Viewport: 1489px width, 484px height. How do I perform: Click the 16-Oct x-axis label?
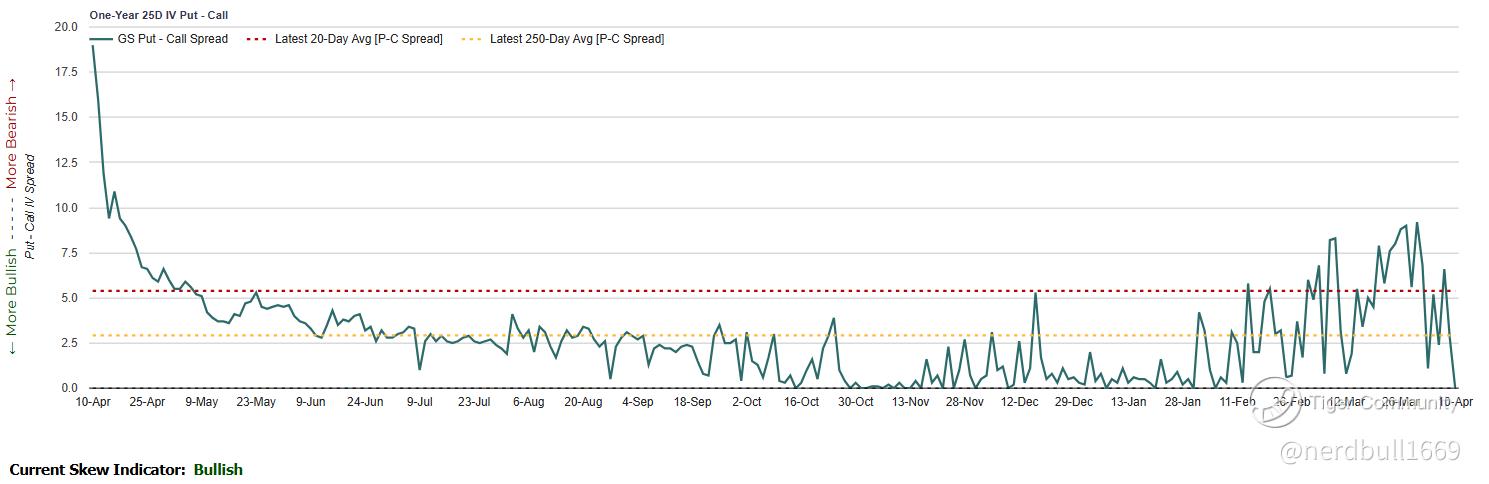(x=801, y=402)
